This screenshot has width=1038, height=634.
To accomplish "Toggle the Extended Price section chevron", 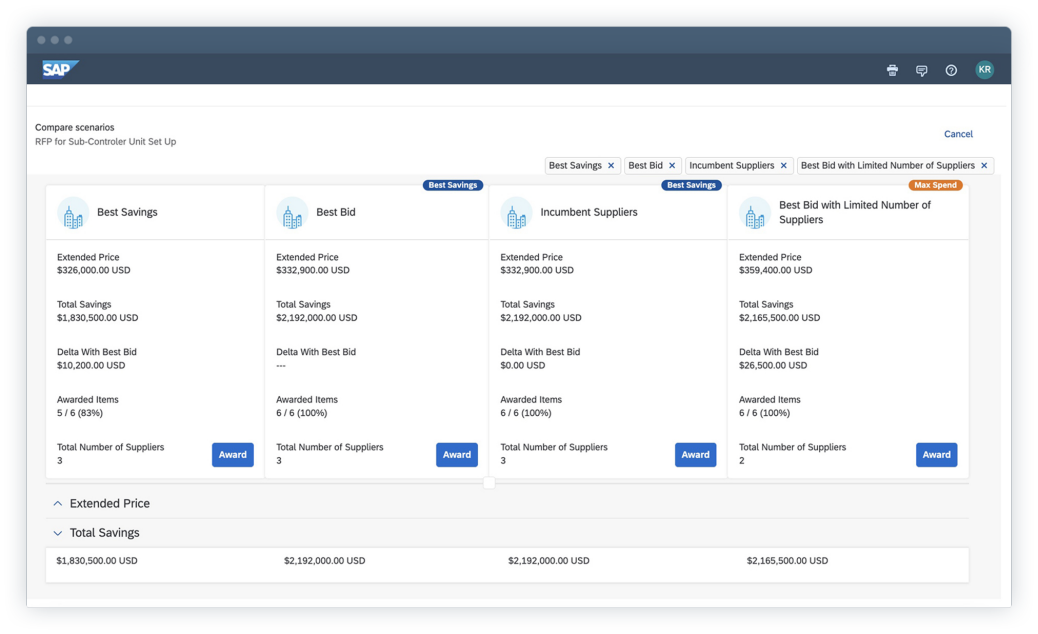I will coord(57,504).
